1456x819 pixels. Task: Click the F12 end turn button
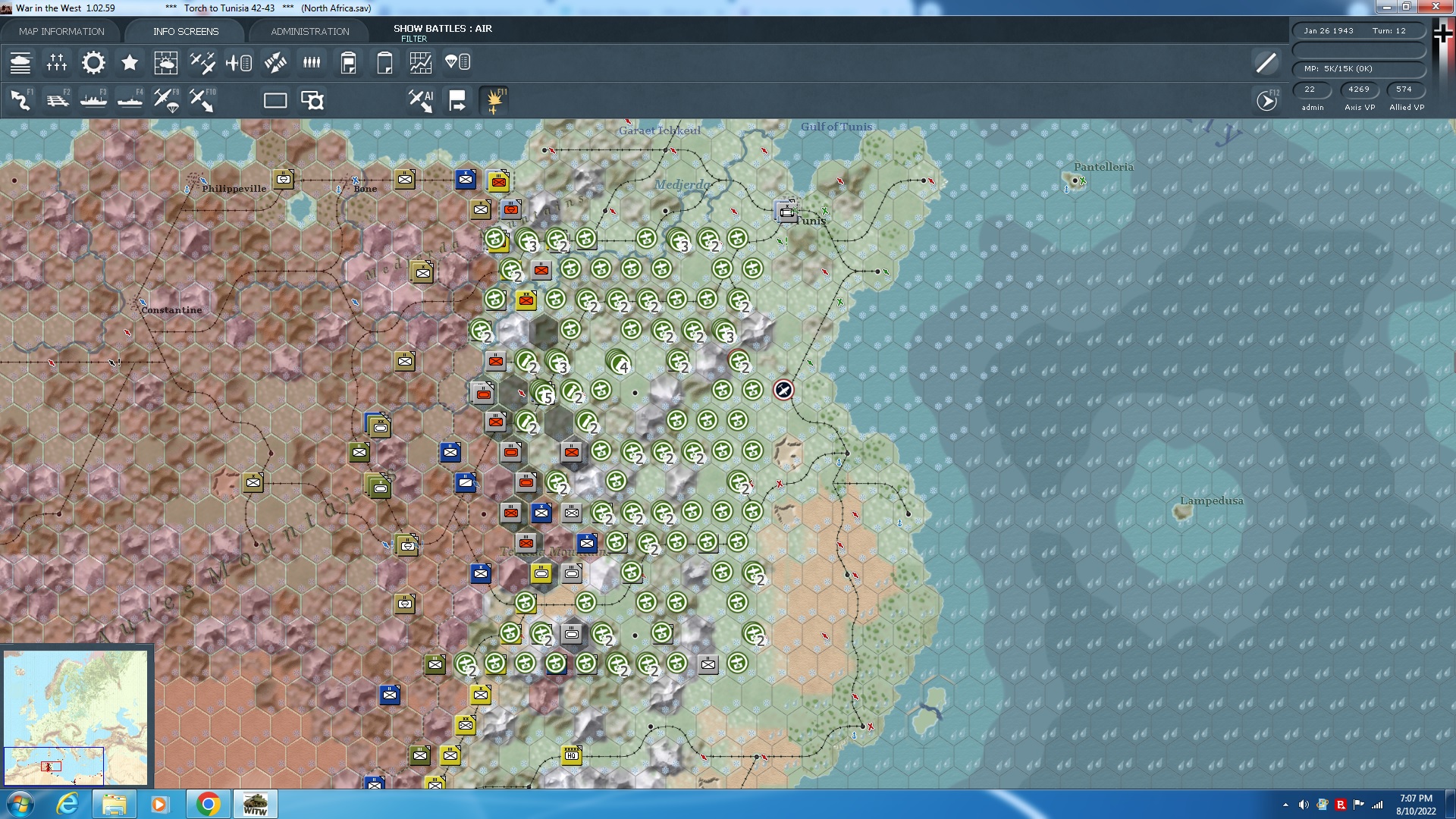pyautogui.click(x=1267, y=100)
